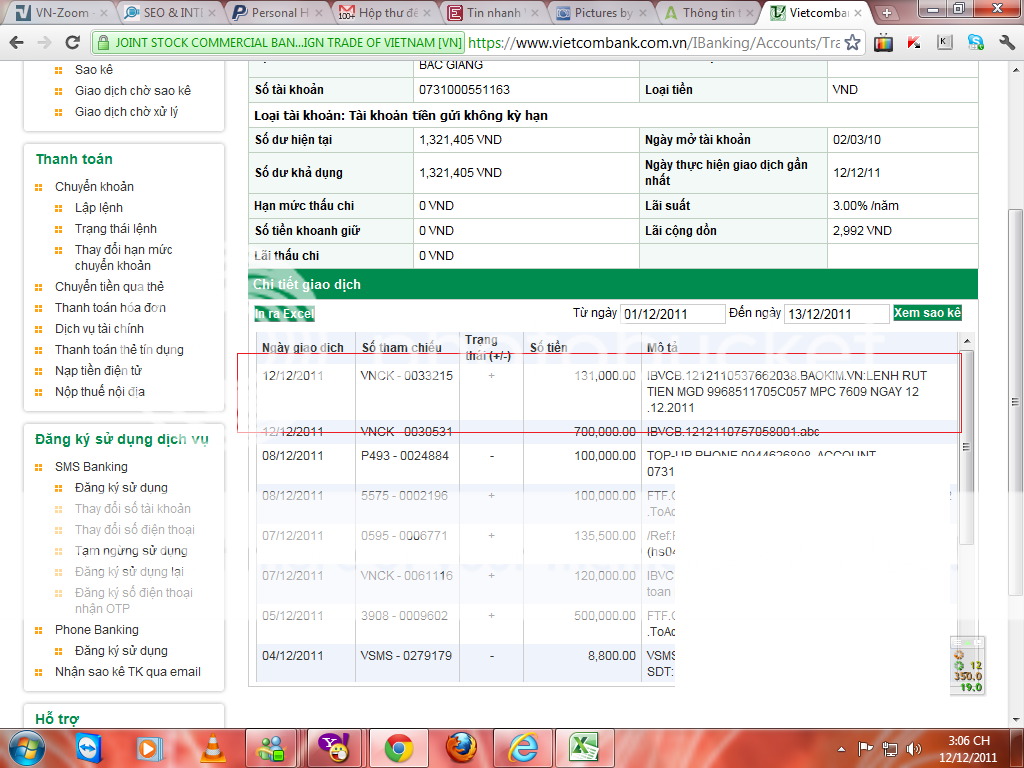Open the Phone Banking link
This screenshot has height=768, width=1024.
click(97, 630)
